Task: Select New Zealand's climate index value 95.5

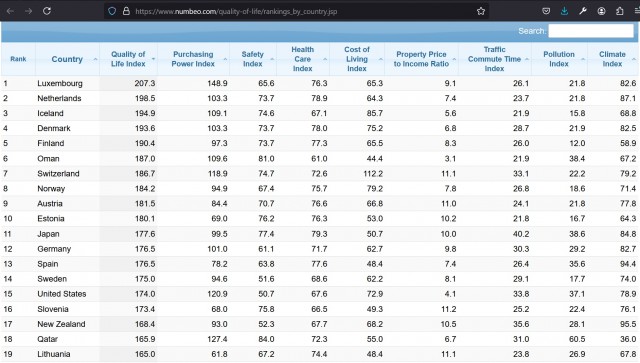Action: 628,324
